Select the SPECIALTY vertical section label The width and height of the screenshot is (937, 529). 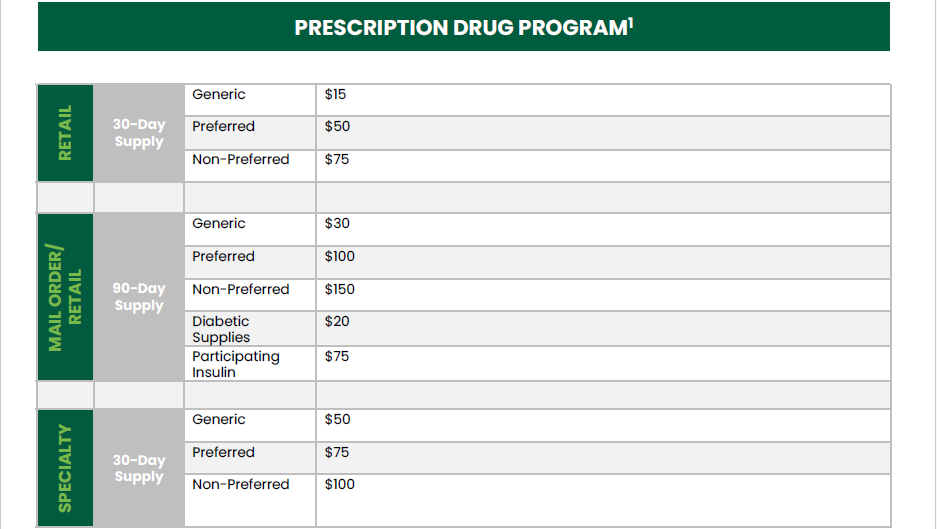click(65, 468)
